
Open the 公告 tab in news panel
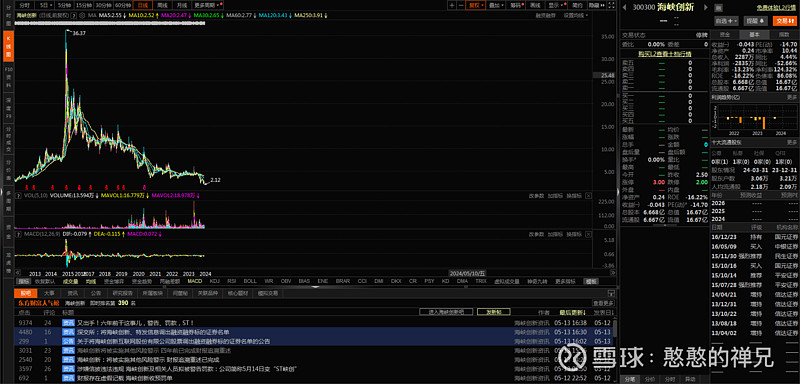coord(96,293)
